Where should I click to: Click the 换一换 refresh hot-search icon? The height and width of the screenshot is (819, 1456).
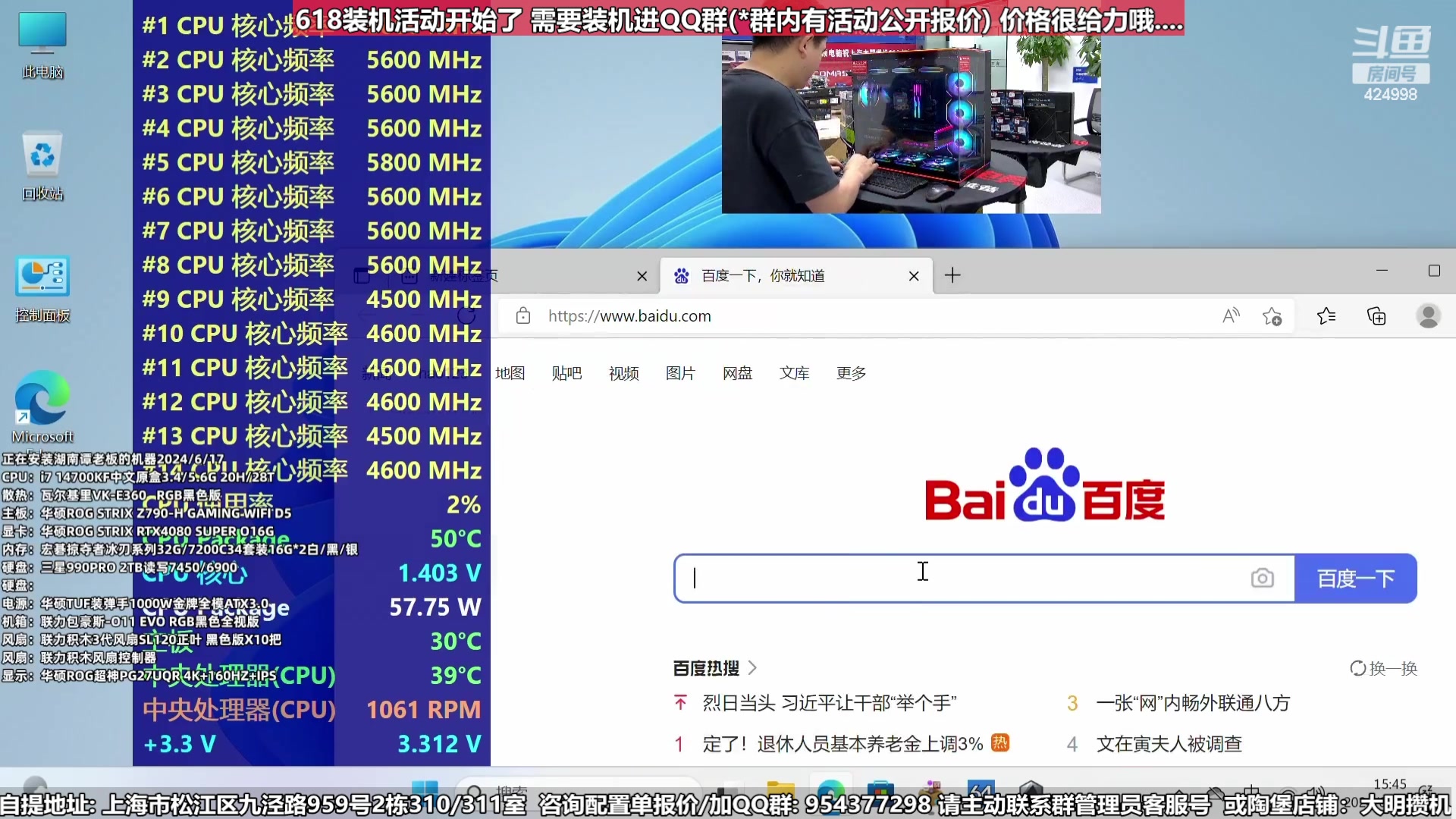click(1357, 668)
